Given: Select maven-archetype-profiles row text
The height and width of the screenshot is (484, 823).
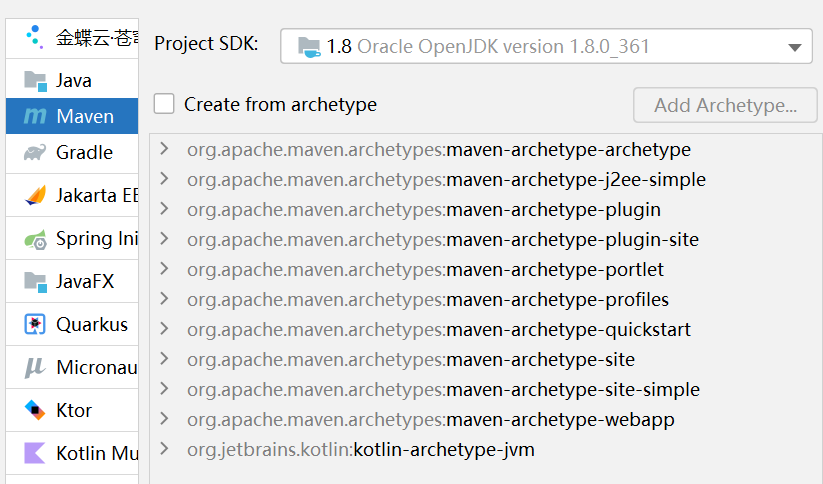Looking at the screenshot, I should coord(428,300).
